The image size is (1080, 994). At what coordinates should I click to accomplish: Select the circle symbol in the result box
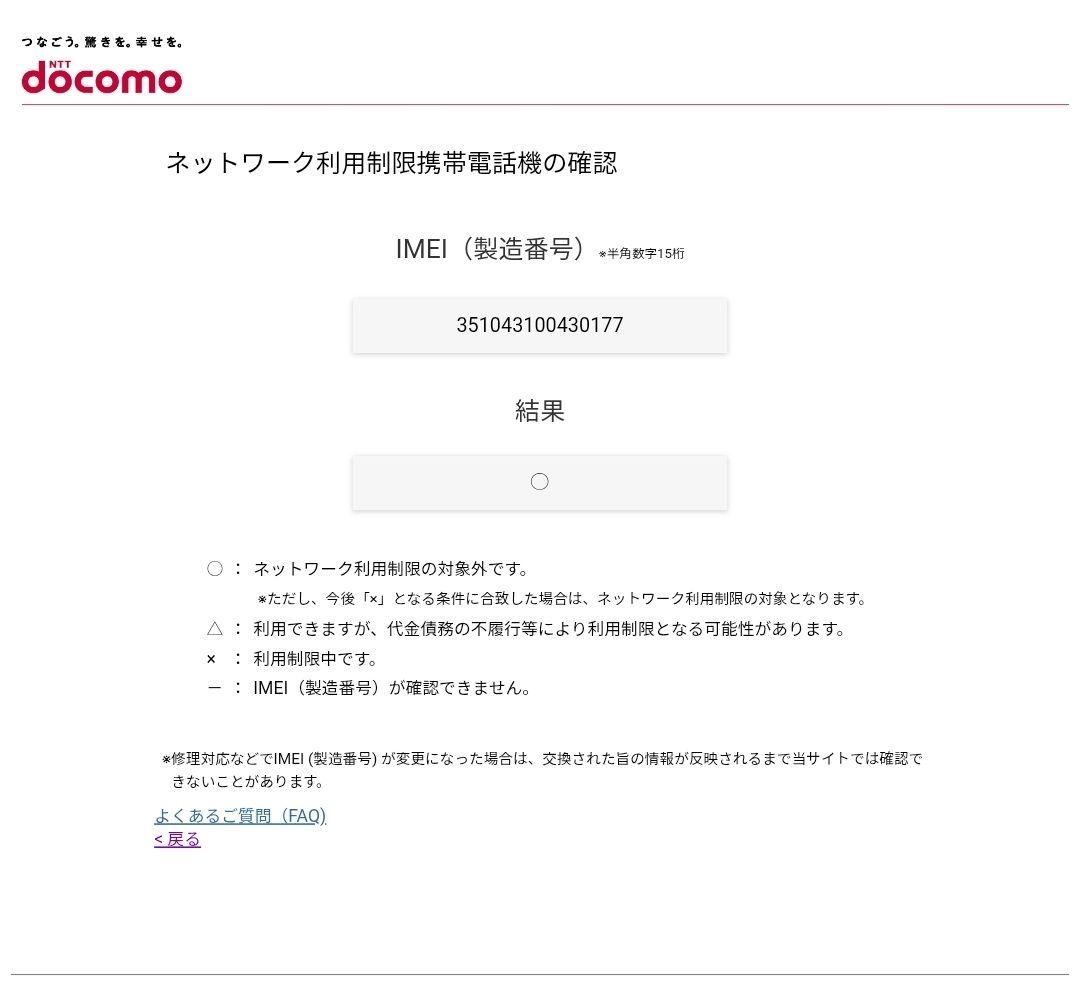click(540, 481)
